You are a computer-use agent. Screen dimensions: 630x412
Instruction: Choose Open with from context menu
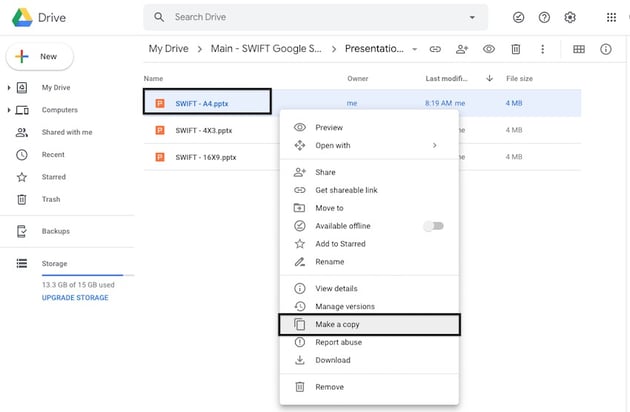click(369, 145)
